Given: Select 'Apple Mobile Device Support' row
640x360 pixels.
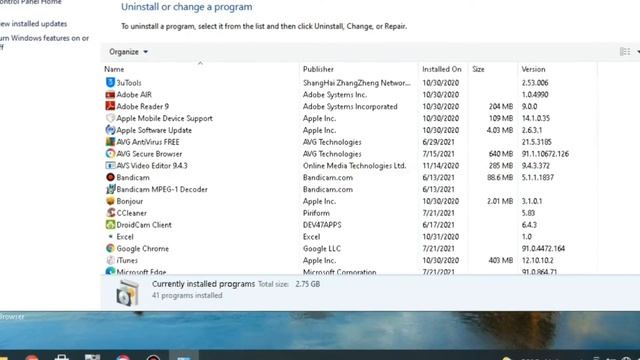Looking at the screenshot, I should 164,118.
